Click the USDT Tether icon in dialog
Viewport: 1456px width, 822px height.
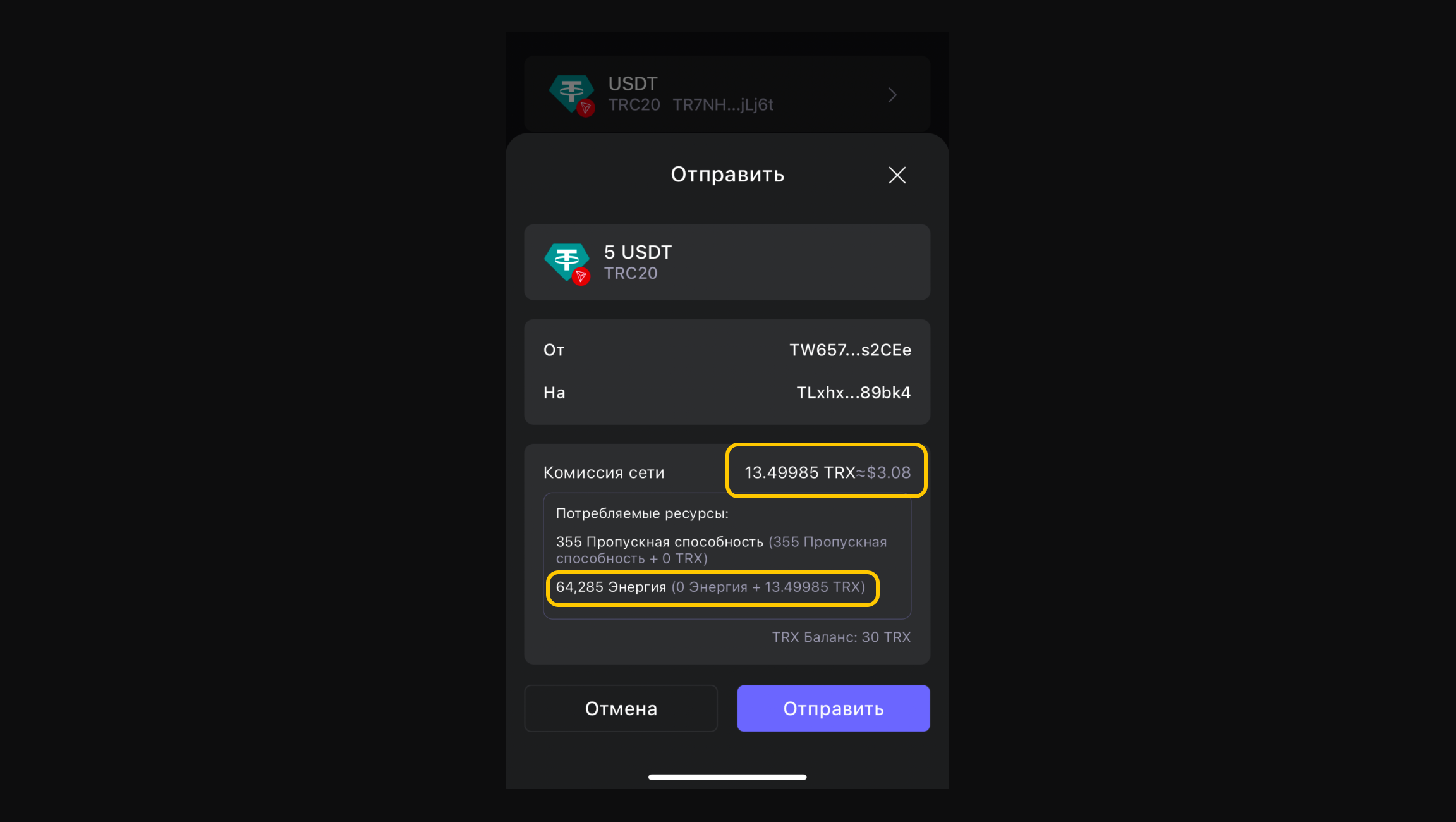click(x=567, y=262)
